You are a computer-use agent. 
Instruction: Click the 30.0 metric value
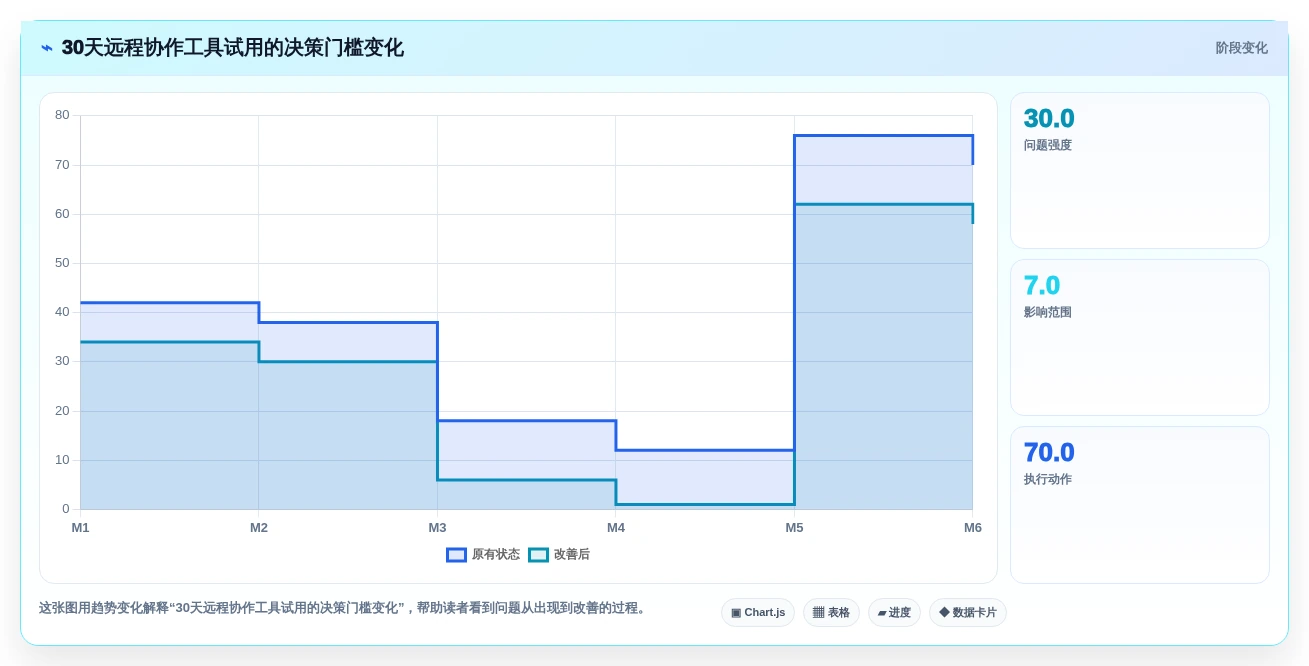(1049, 119)
